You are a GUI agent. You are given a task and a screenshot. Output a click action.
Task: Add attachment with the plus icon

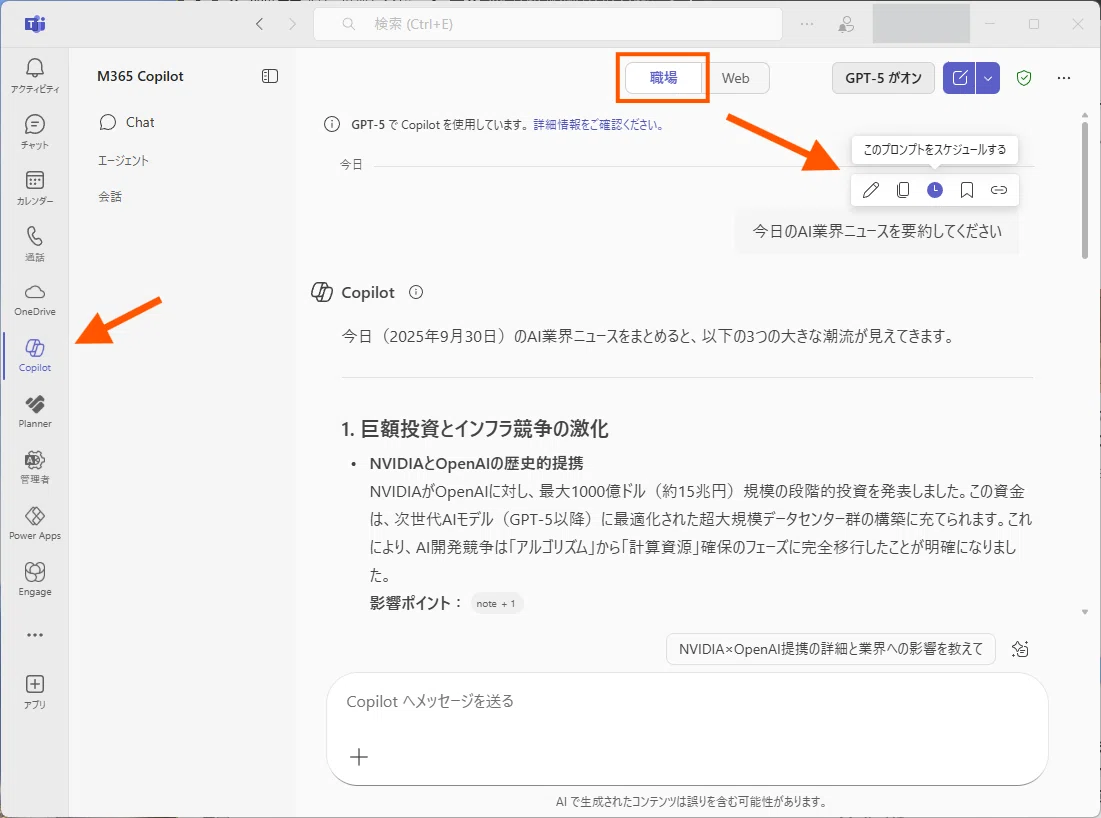click(359, 757)
